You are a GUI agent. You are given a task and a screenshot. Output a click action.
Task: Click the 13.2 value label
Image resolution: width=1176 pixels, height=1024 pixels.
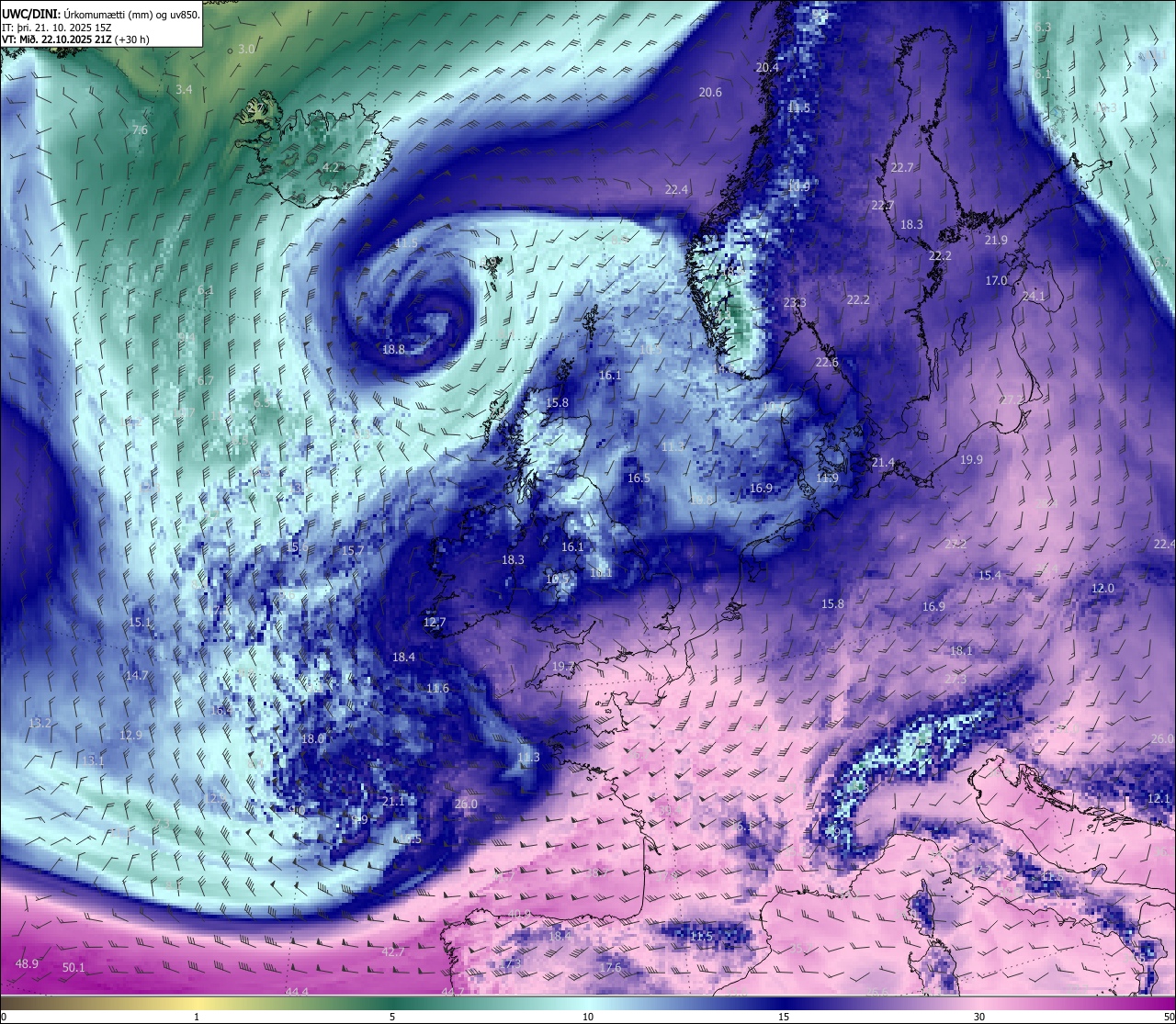click(40, 723)
